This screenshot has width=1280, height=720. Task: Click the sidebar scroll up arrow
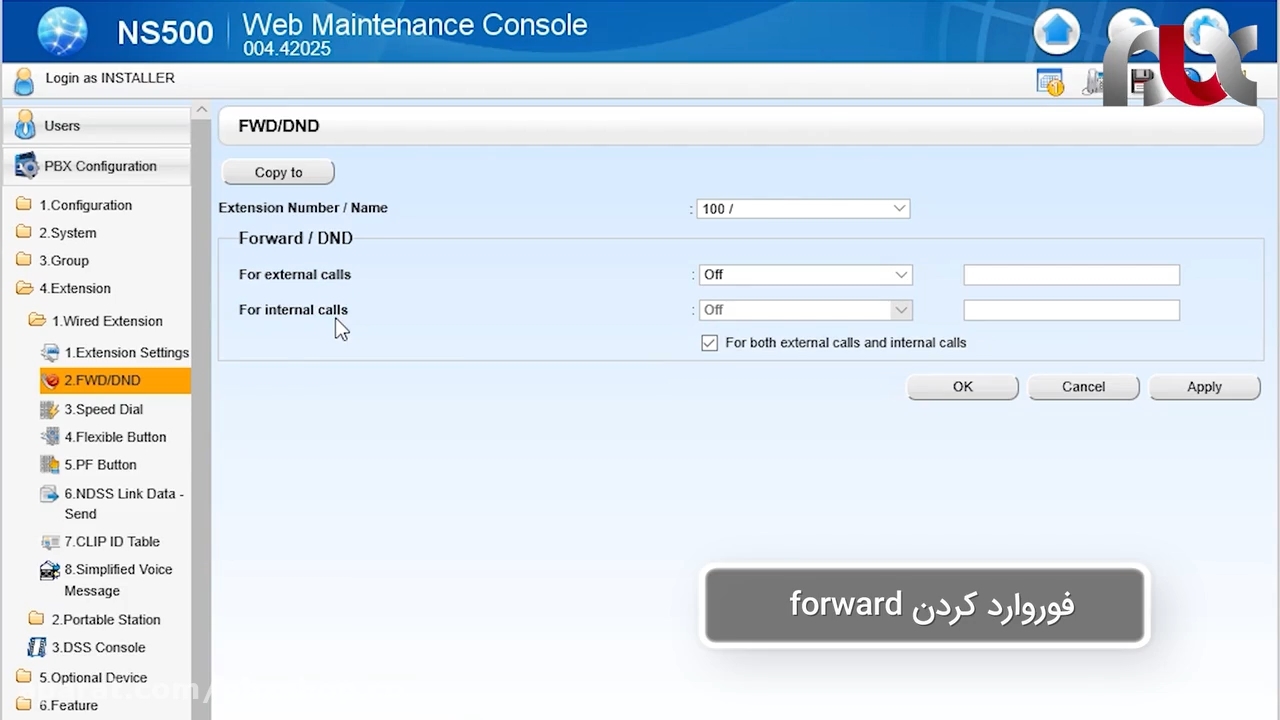click(202, 110)
